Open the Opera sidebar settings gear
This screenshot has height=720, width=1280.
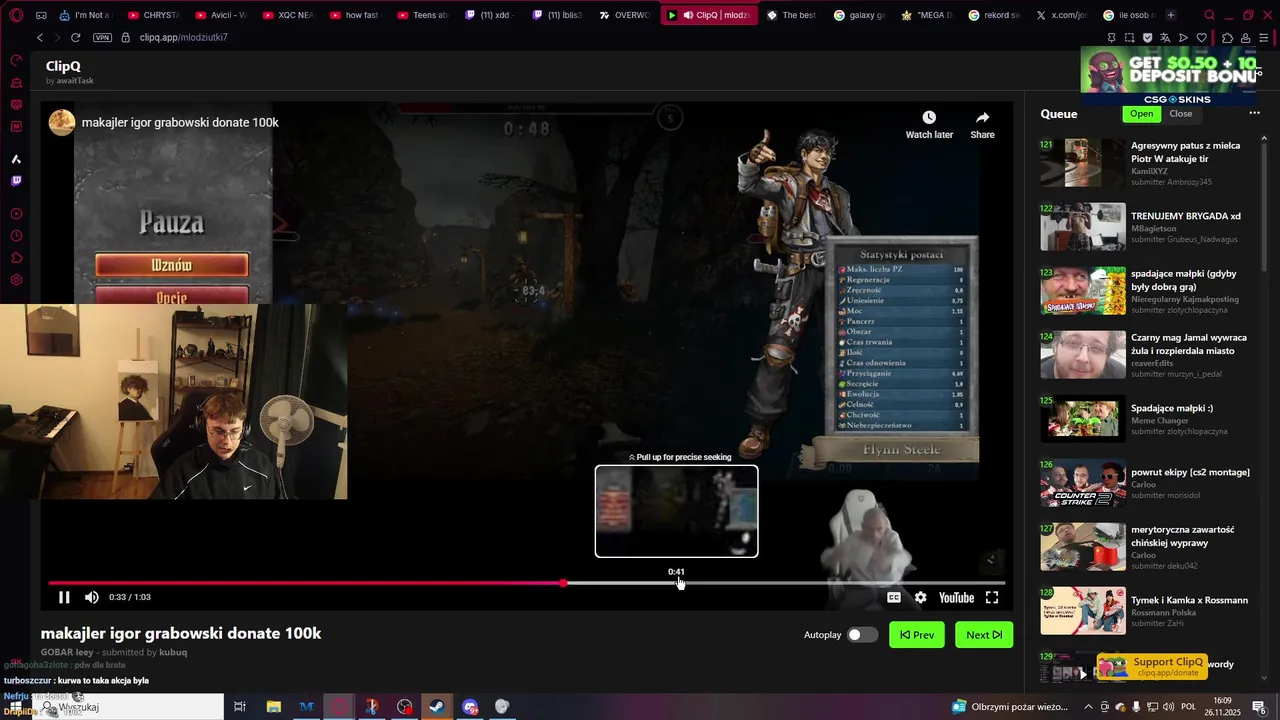[16, 280]
